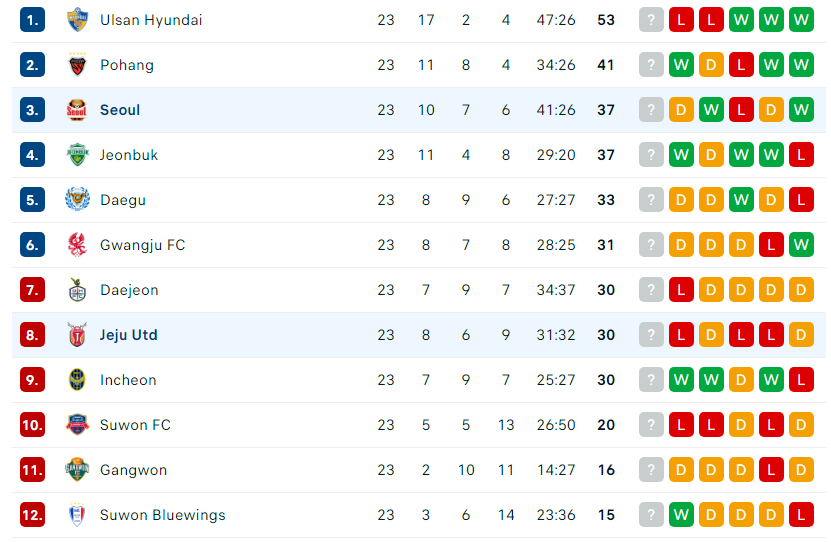The width and height of the screenshot is (831, 542).
Task: Click Suwon Bluewings' green W form badge
Action: (681, 515)
